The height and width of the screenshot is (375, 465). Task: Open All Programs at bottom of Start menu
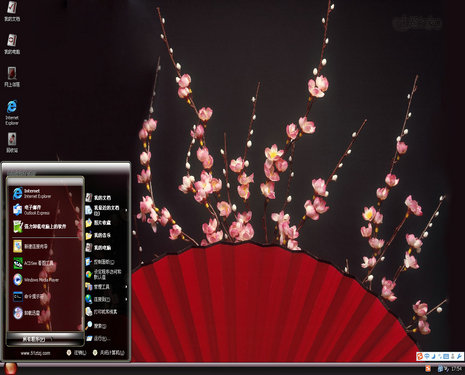pos(45,339)
